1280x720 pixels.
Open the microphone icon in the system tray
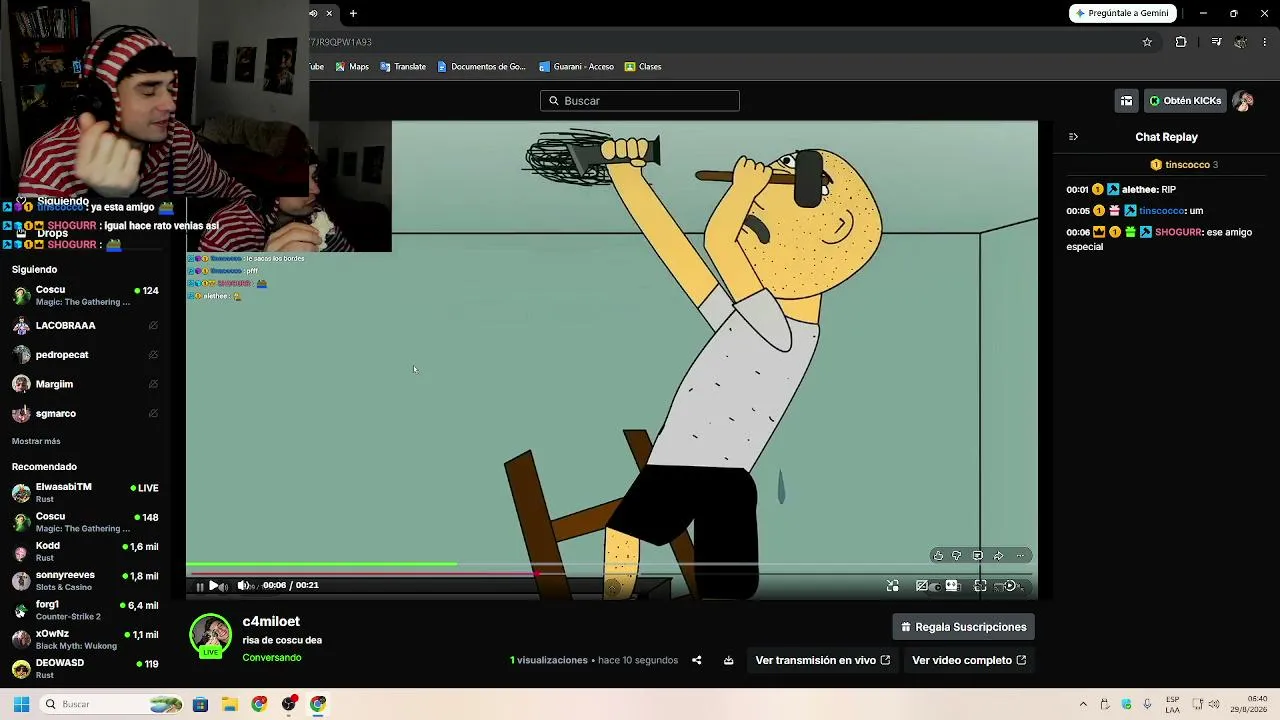[1147, 704]
